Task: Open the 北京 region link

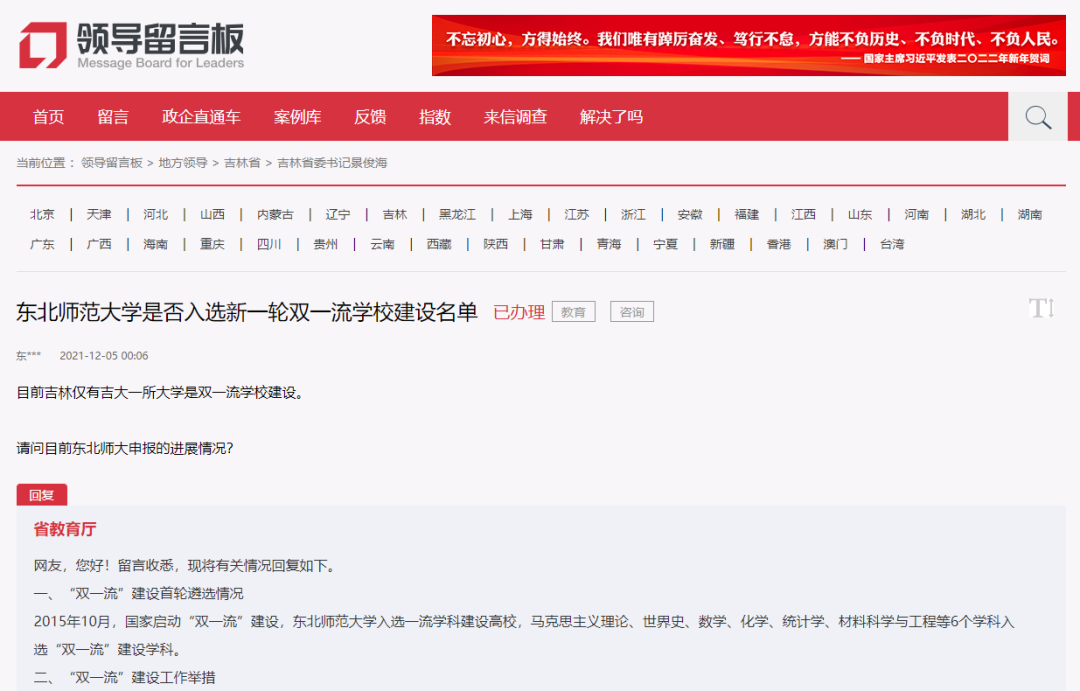Action: [42, 213]
